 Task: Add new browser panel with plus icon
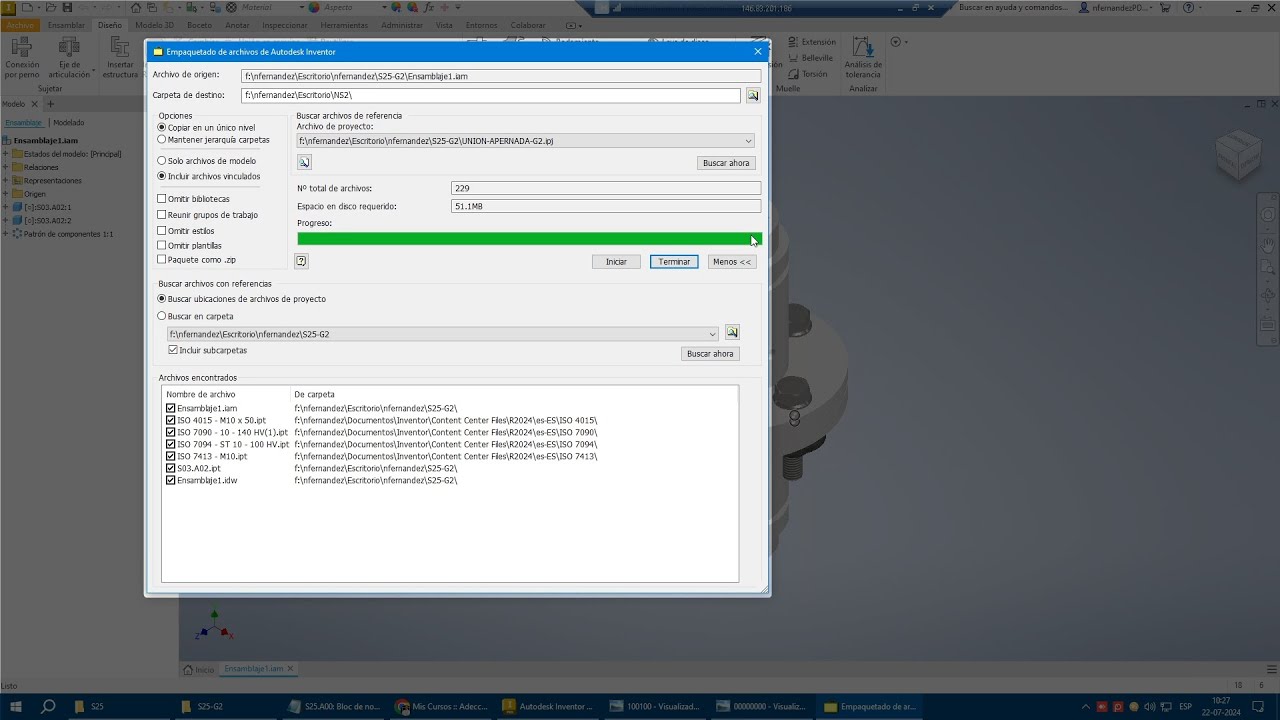click(x=51, y=104)
